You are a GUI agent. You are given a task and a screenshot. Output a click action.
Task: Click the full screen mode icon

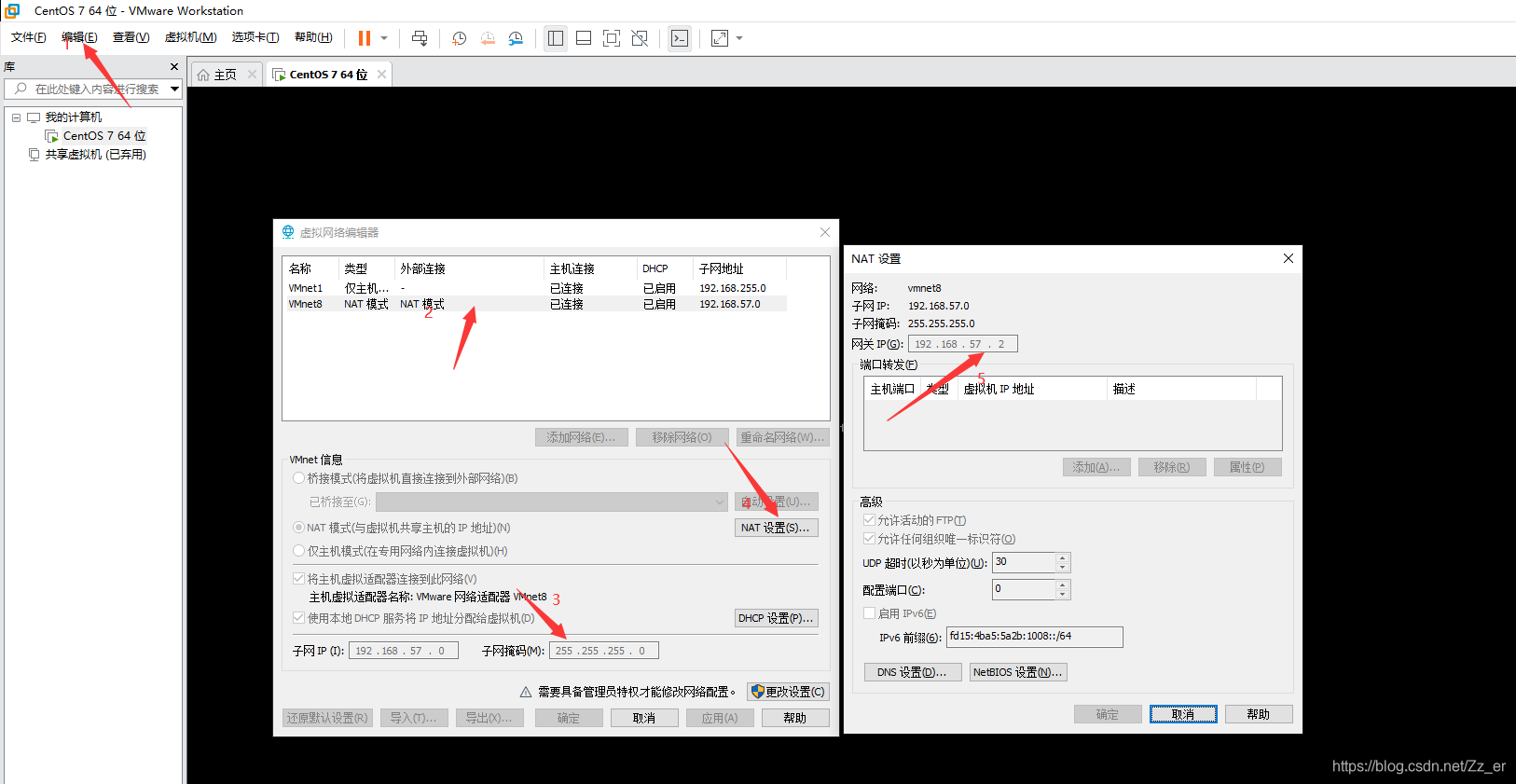point(612,38)
